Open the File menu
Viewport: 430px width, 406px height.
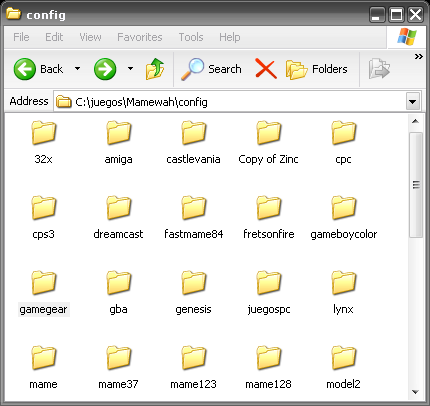(21, 37)
